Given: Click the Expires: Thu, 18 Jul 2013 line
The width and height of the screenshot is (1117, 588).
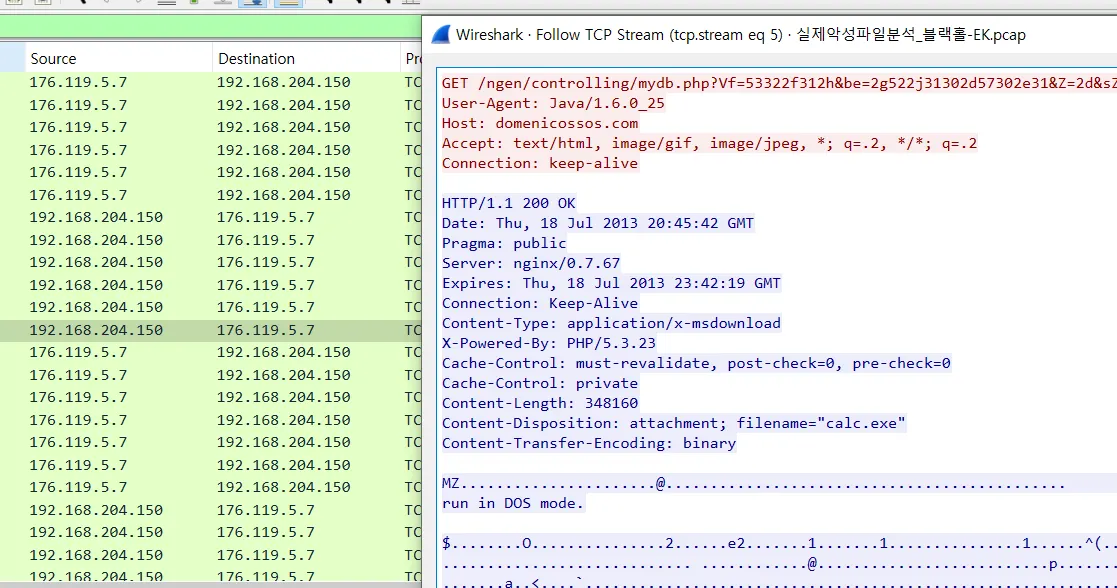Looking at the screenshot, I should pyautogui.click(x=611, y=283).
